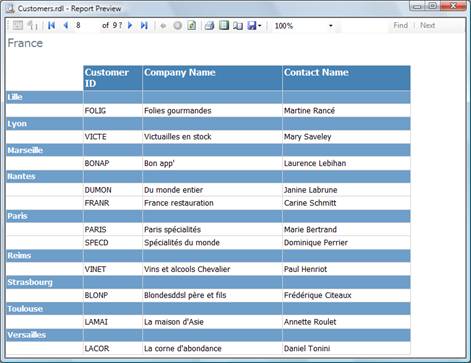Image resolution: width=471 pixels, height=363 pixels.
Task: Select the France report heading
Action: [25, 43]
